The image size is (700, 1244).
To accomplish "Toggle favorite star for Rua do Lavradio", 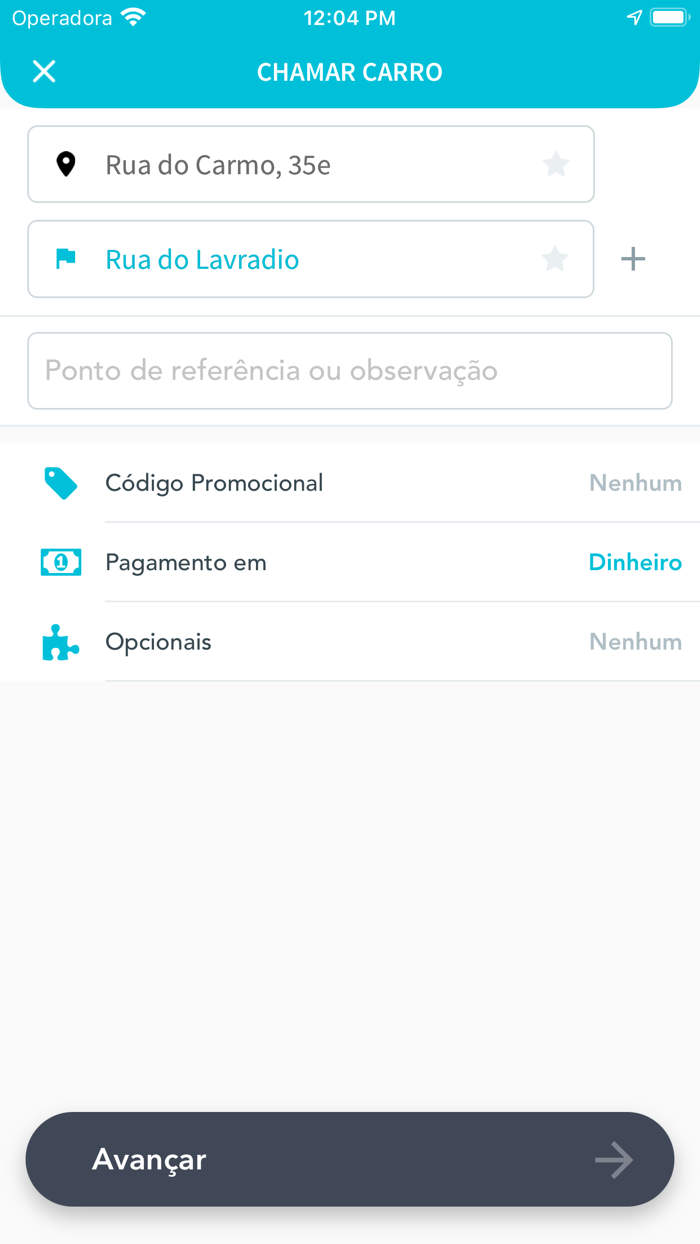I will pyautogui.click(x=554, y=258).
